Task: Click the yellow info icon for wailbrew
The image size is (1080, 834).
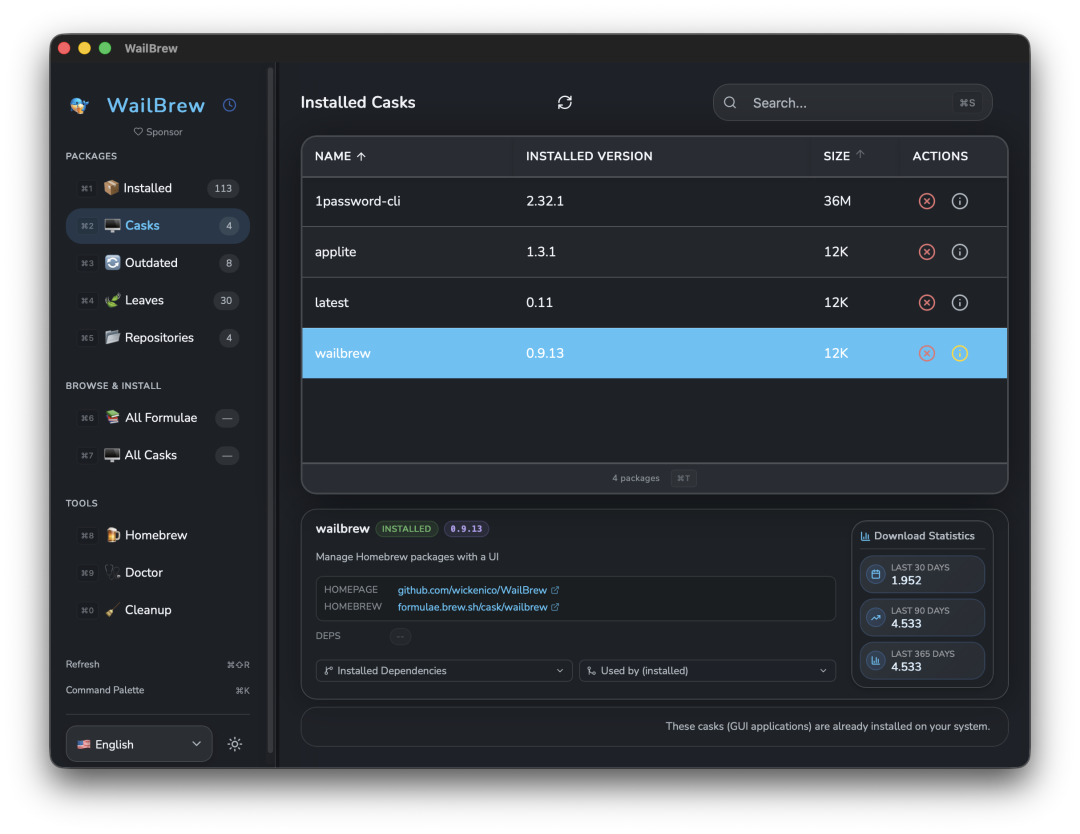Action: point(959,353)
